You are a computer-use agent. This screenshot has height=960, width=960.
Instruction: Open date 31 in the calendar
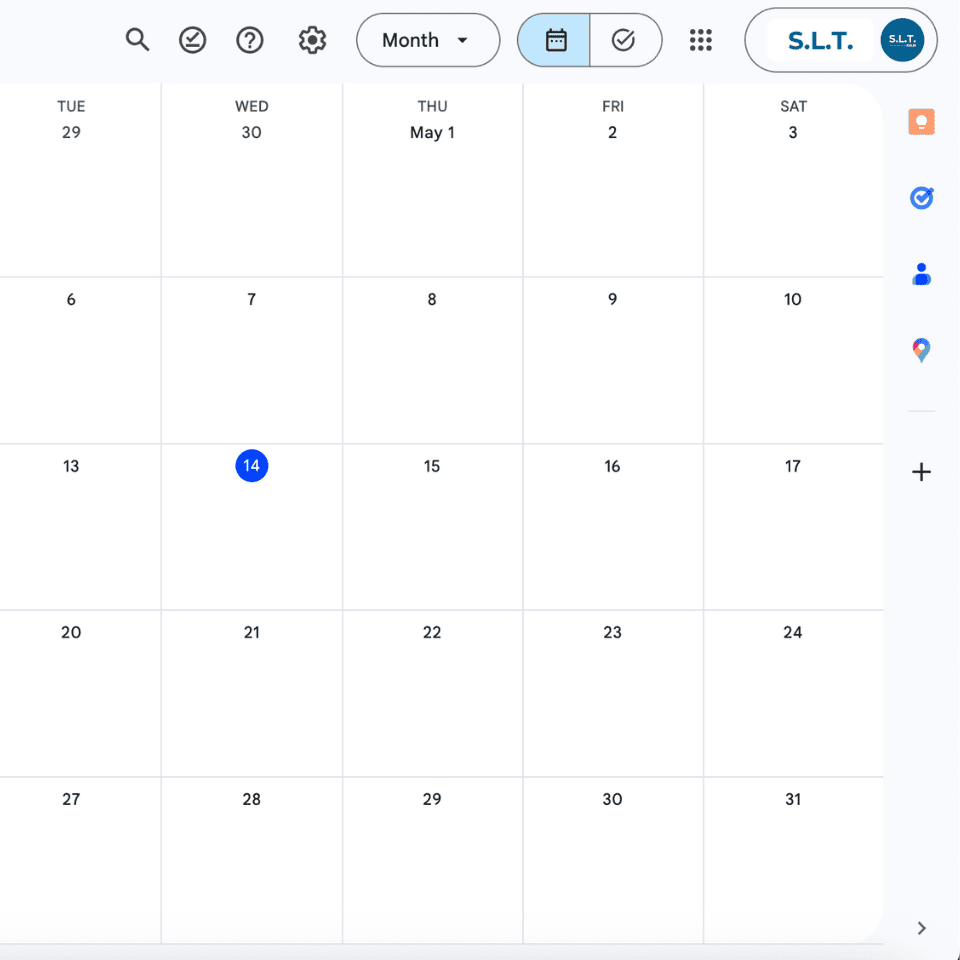pos(793,799)
